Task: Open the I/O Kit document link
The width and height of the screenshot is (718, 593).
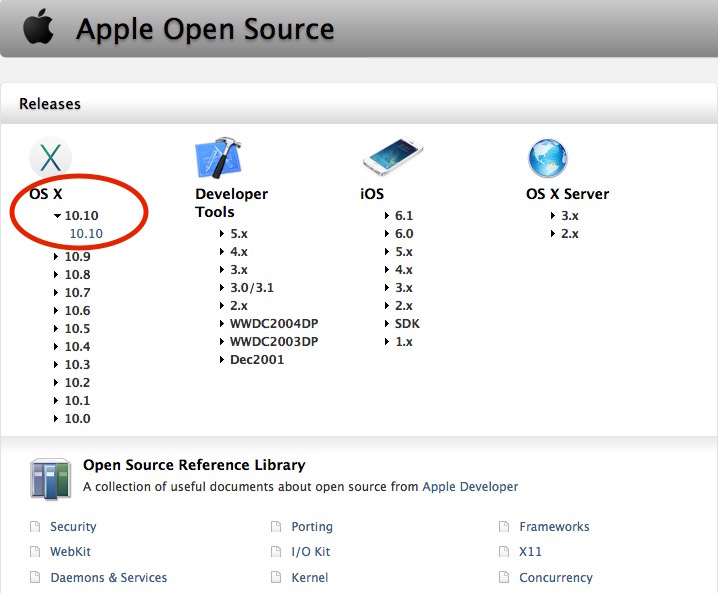Action: click(x=310, y=552)
